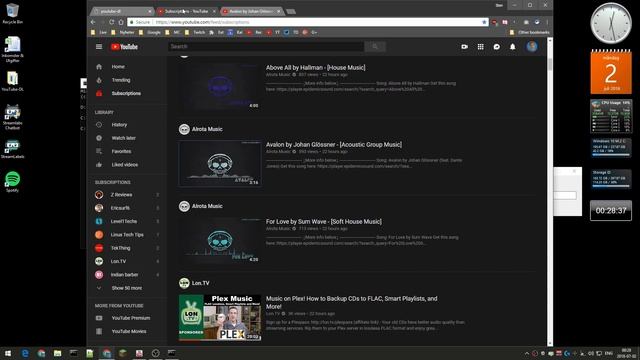Screen dimensions: 640x360
Task: Click the browser back arrow
Action: pos(93,22)
